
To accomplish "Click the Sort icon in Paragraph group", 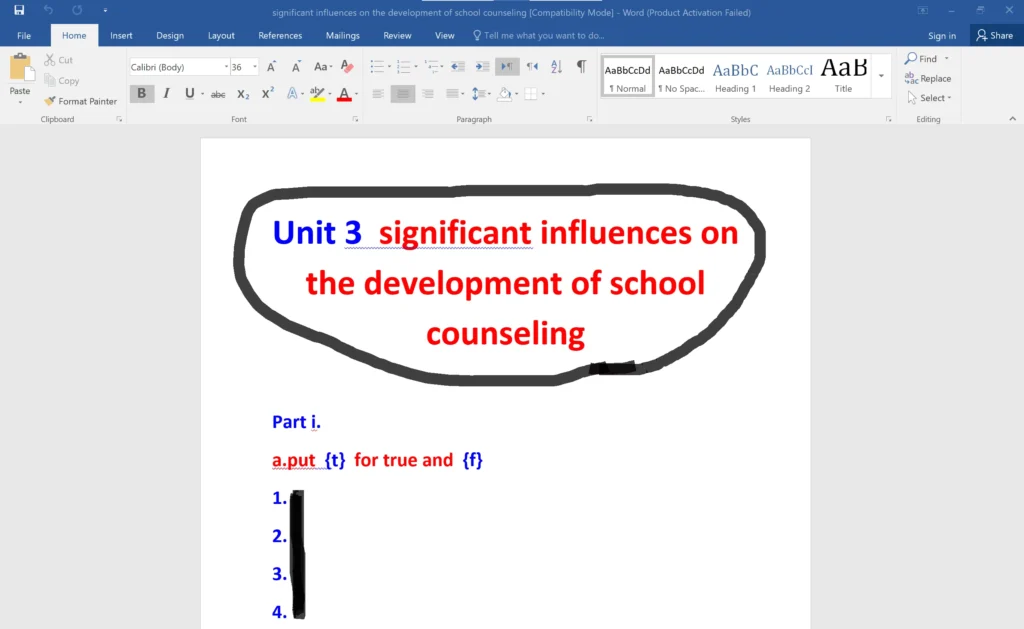I will click(556, 66).
